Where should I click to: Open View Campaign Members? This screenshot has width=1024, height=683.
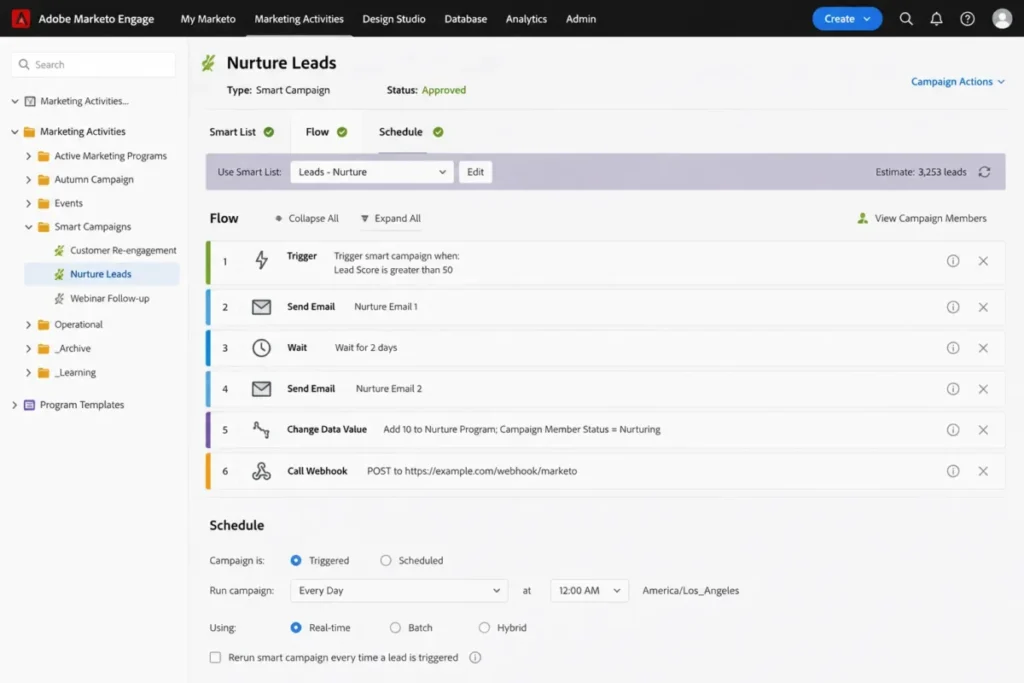click(x=921, y=218)
